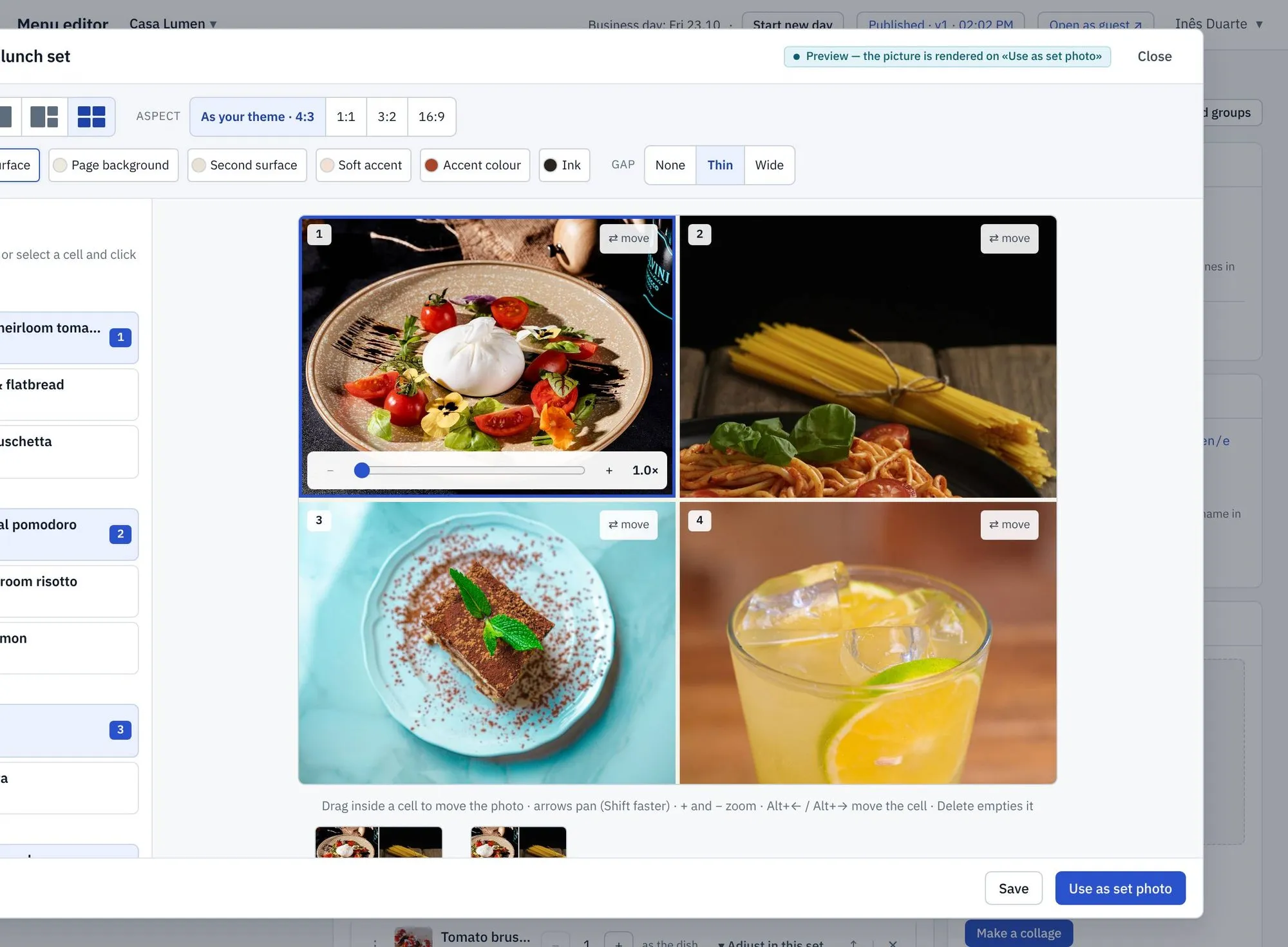Click the first saved collage thumbnail below
1288x947 pixels.
pos(379,842)
